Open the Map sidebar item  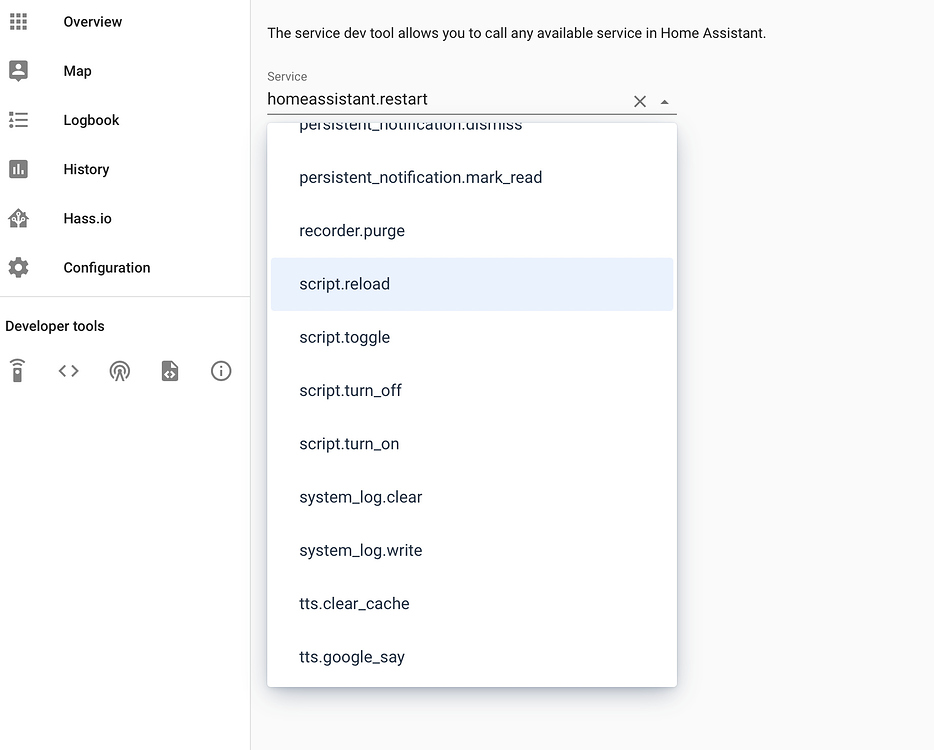pos(77,71)
